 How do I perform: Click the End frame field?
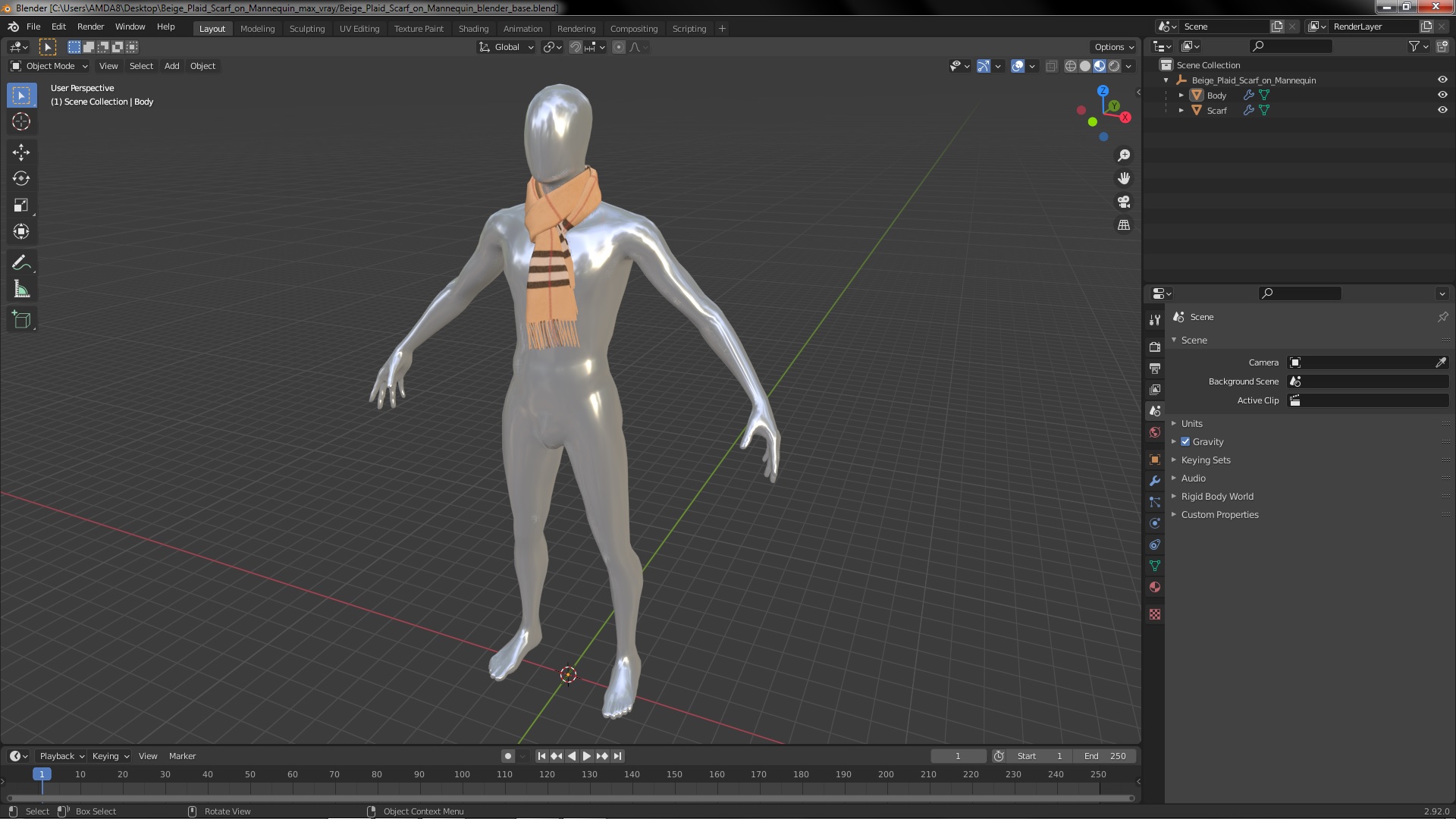(x=1106, y=755)
